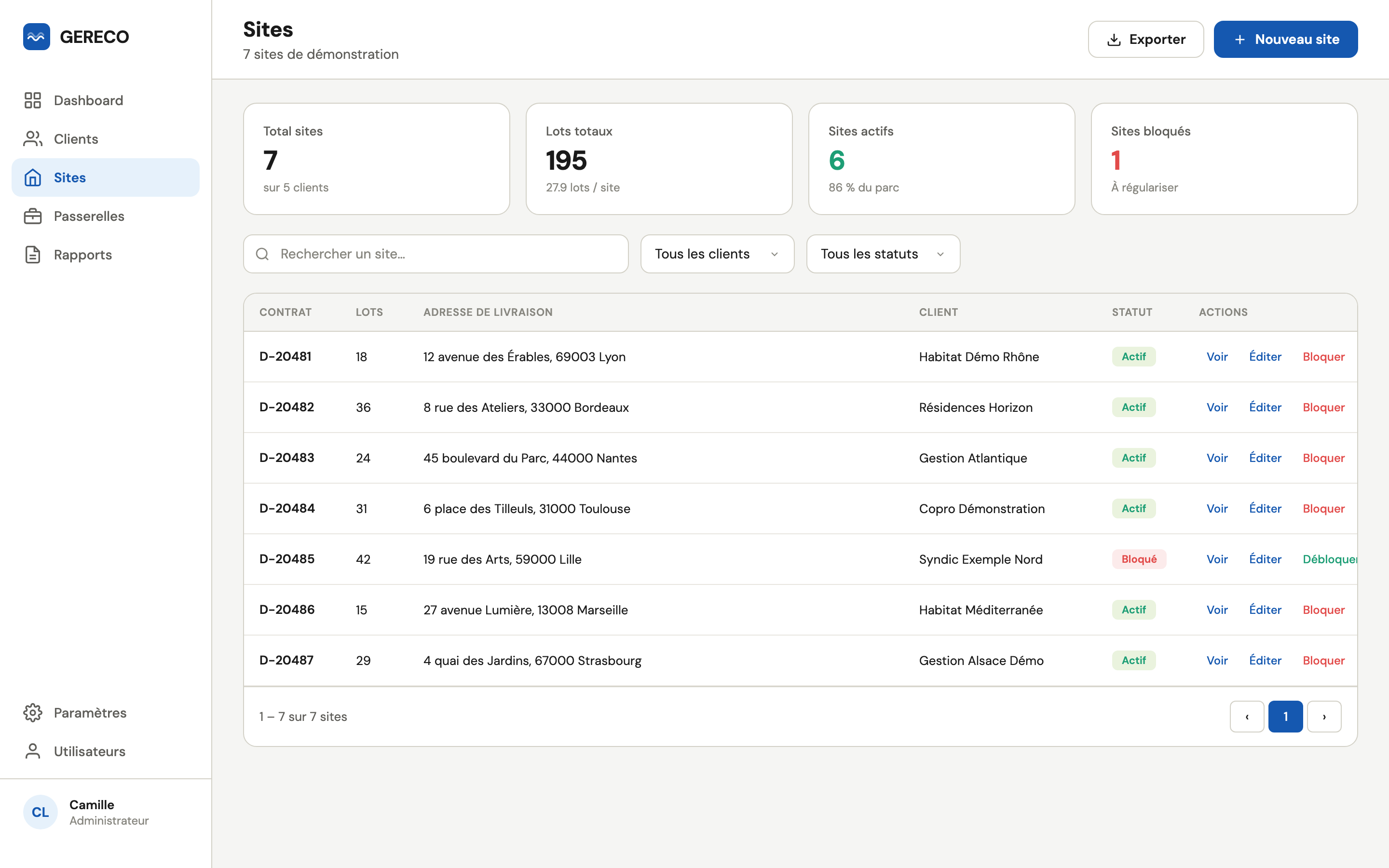Click Bloquer for contract D-20483

point(1323,458)
